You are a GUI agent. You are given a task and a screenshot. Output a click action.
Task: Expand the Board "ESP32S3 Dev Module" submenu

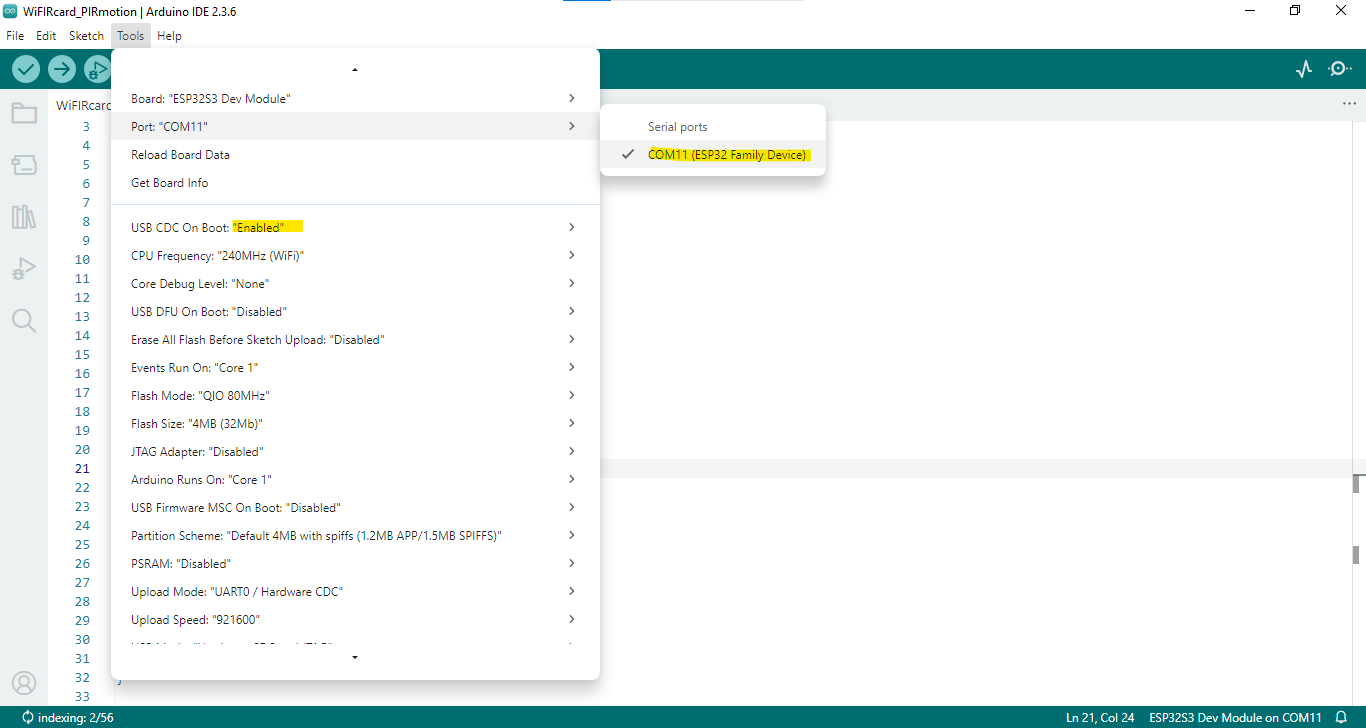point(355,98)
